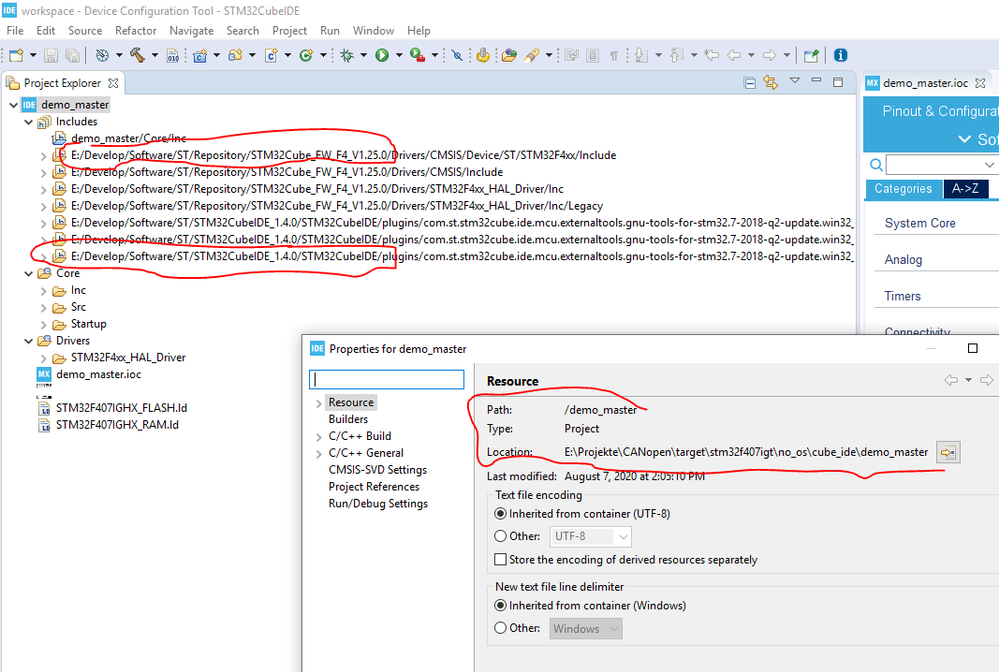999x672 pixels.
Task: Open the Window menu
Action: 373,31
